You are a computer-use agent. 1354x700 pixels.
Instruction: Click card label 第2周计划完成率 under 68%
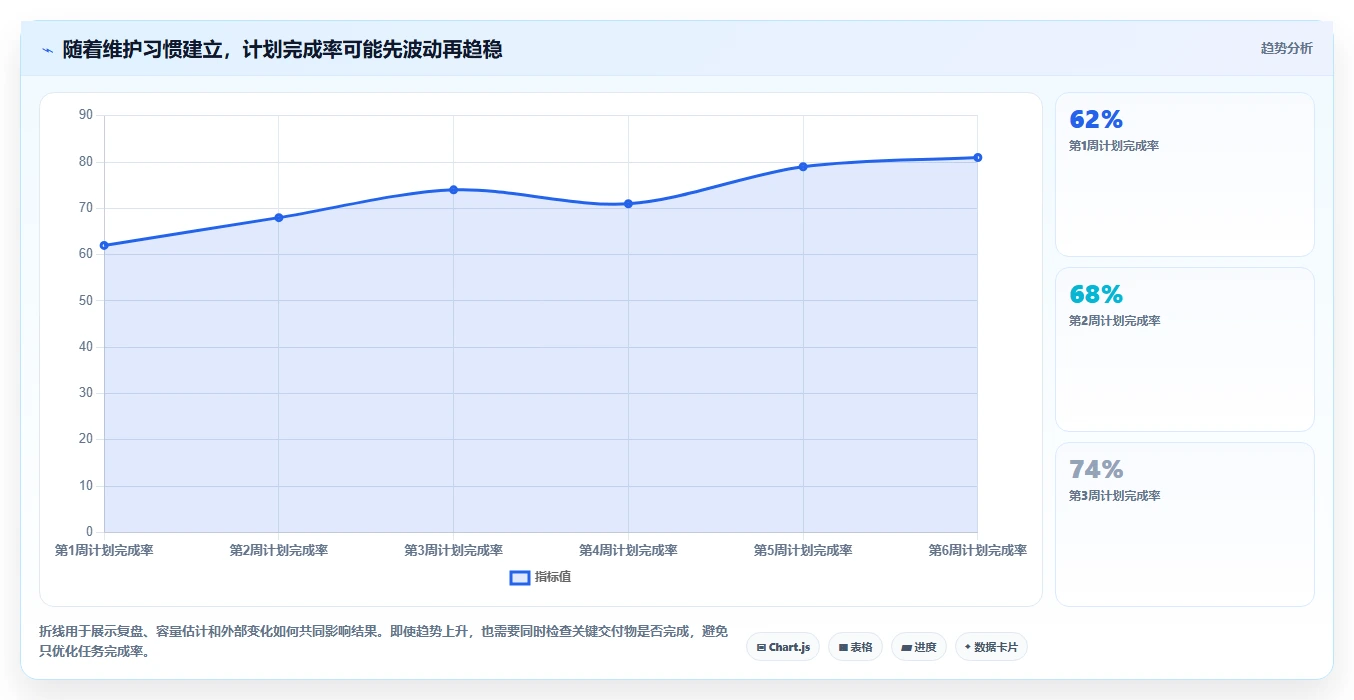1114,321
